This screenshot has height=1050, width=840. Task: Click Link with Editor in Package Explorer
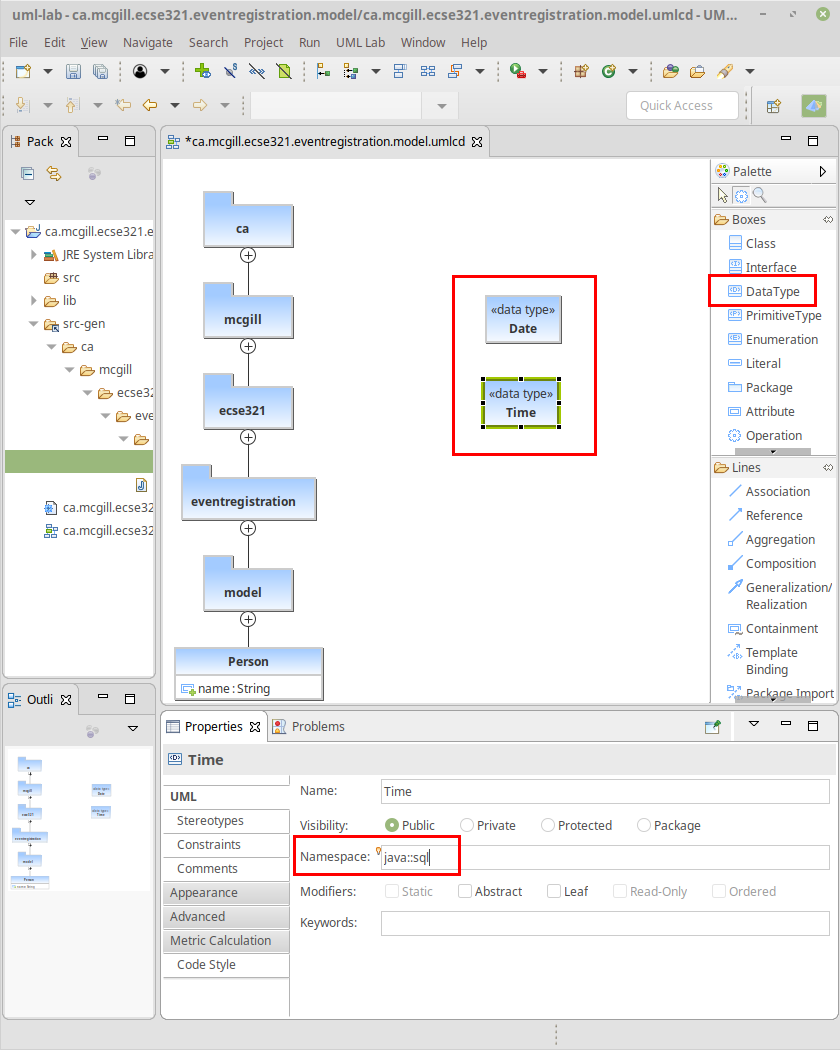(x=54, y=174)
